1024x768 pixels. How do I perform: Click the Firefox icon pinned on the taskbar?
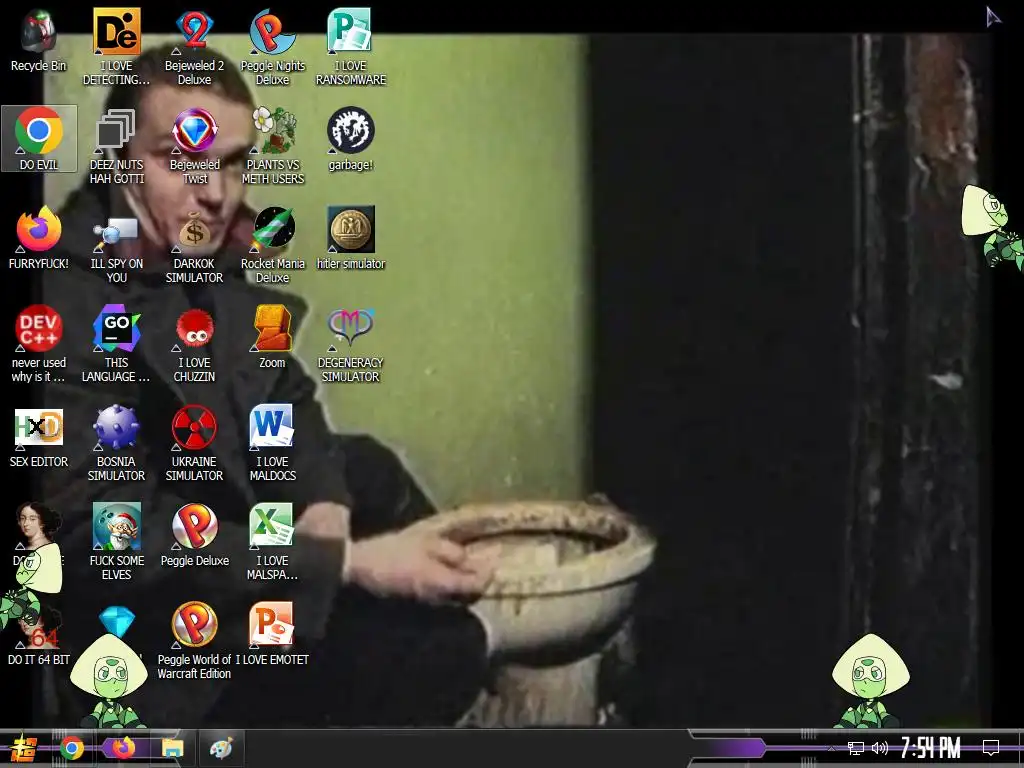(x=123, y=748)
